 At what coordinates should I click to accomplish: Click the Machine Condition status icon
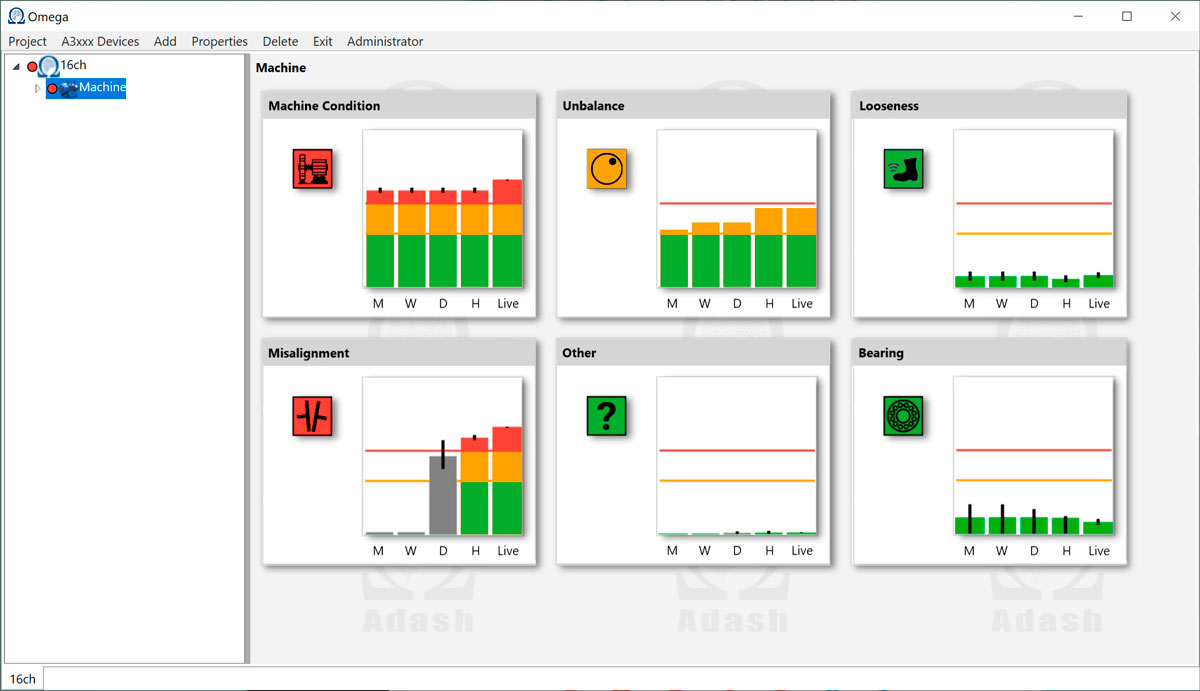point(313,169)
